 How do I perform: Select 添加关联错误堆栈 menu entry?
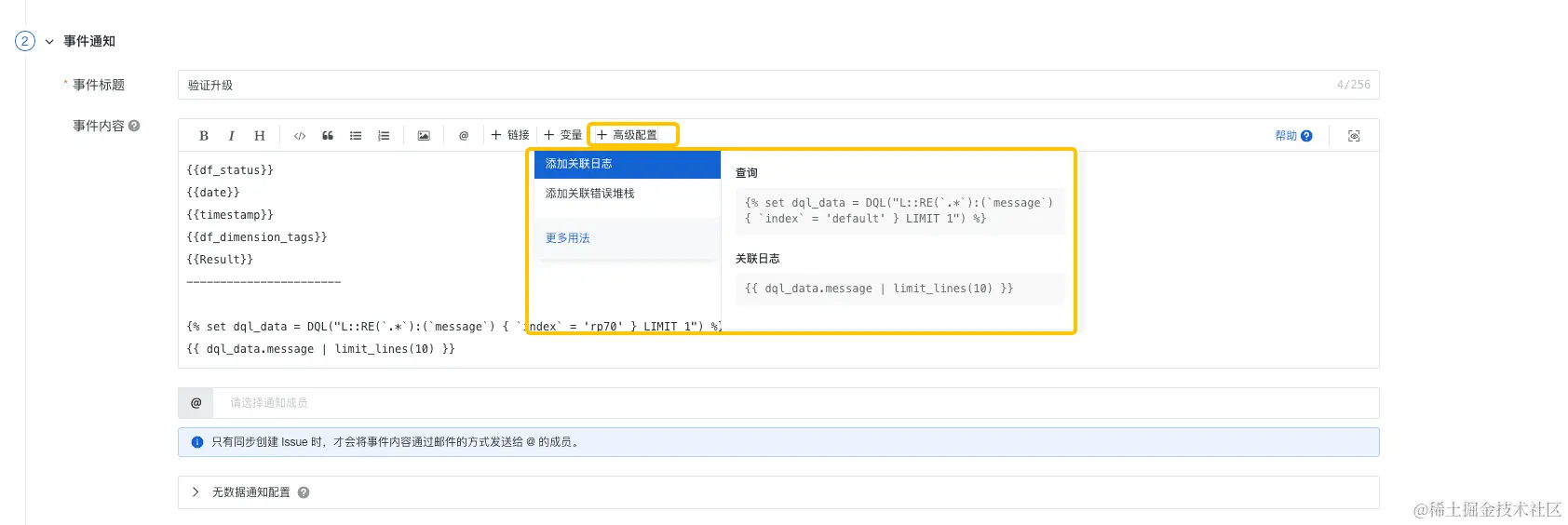click(628, 194)
